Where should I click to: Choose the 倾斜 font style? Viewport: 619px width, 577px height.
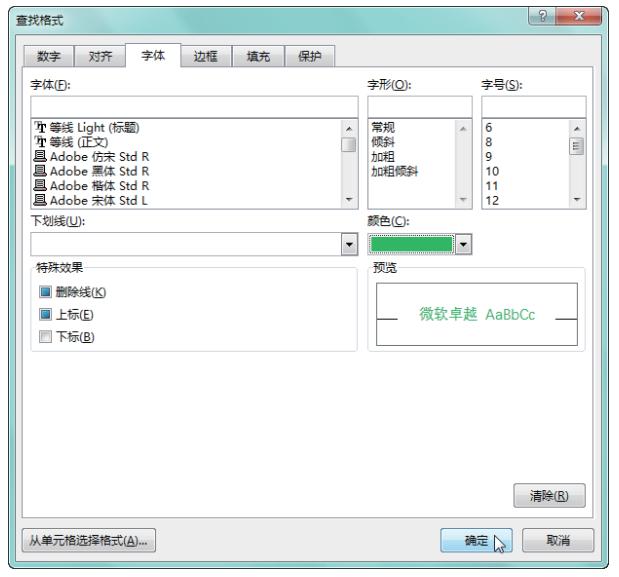[383, 142]
